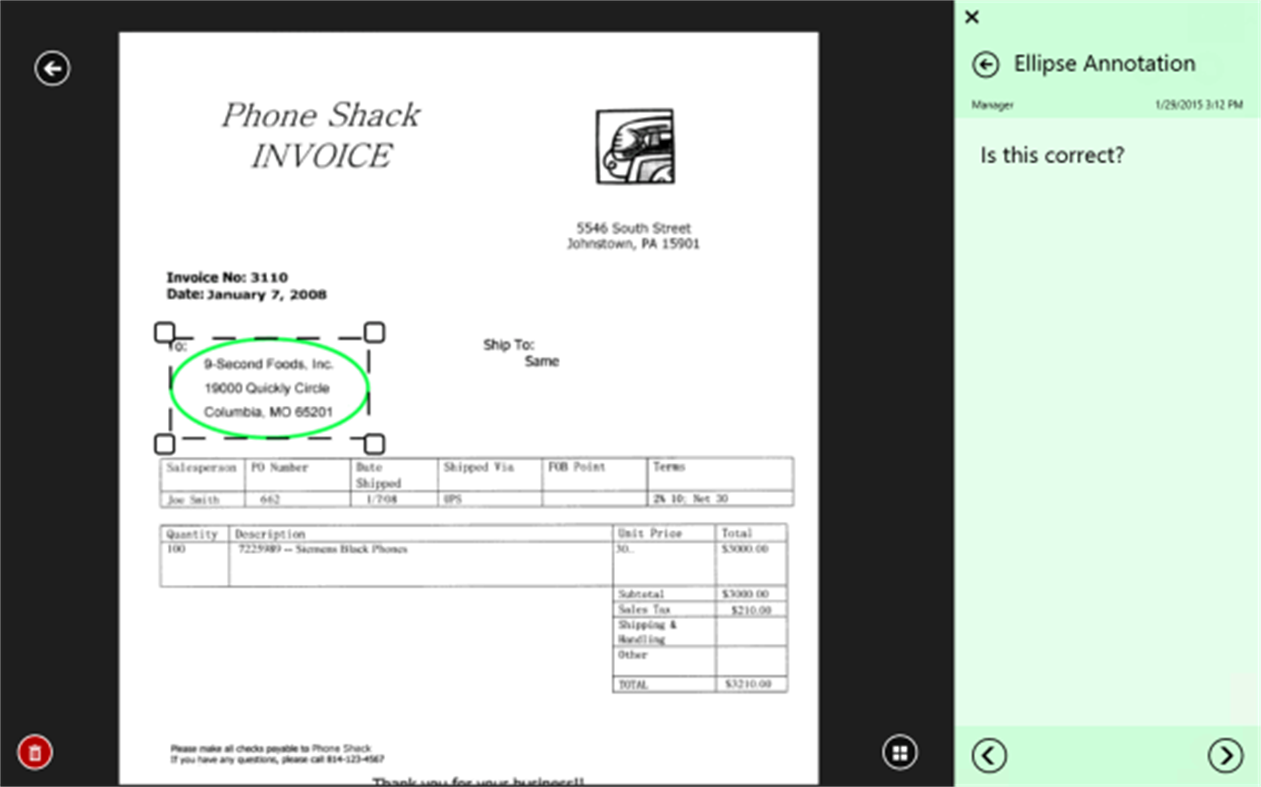Click '9-Second Foods, Inc.' text

coord(269,365)
